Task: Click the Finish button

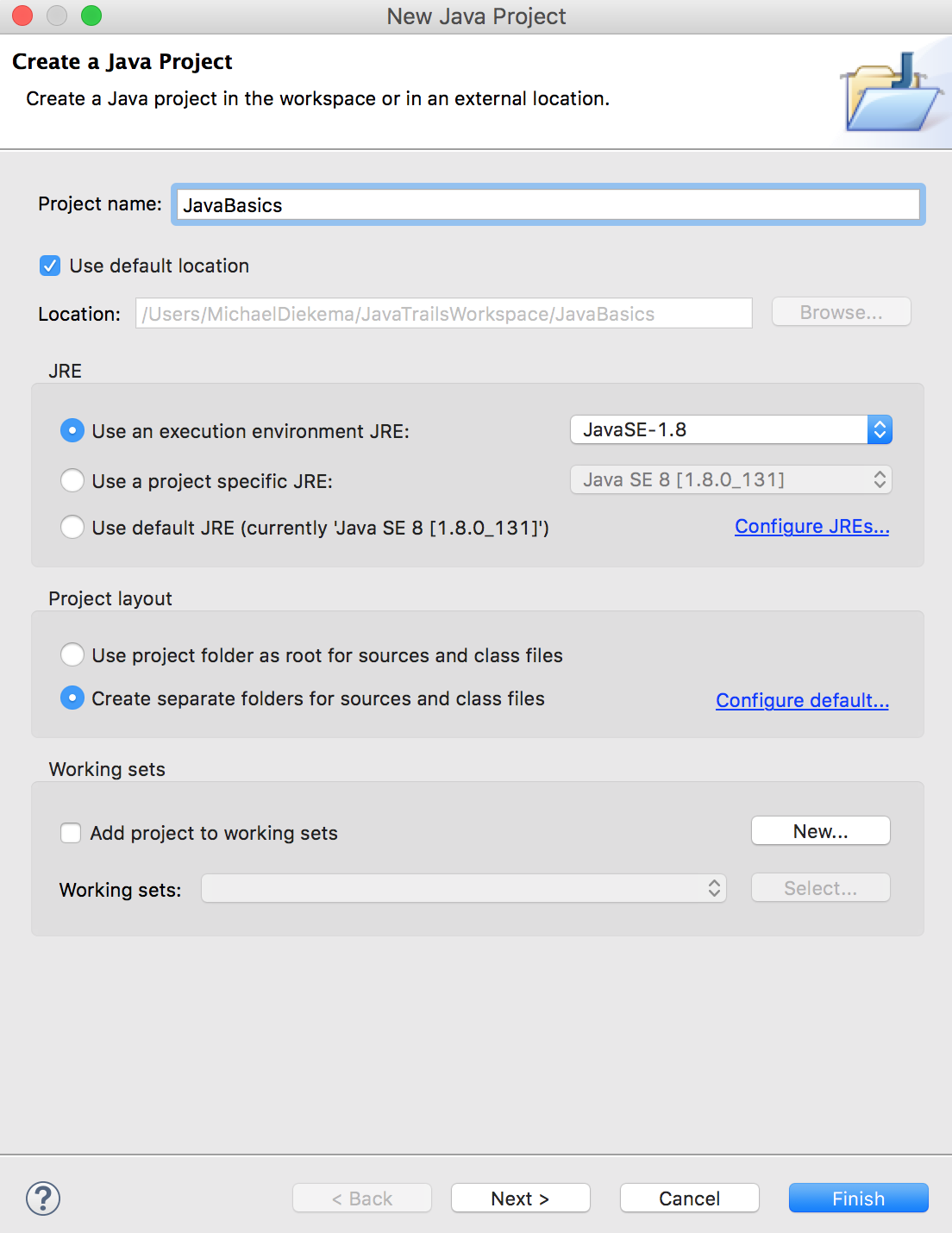Action: pos(857,1198)
